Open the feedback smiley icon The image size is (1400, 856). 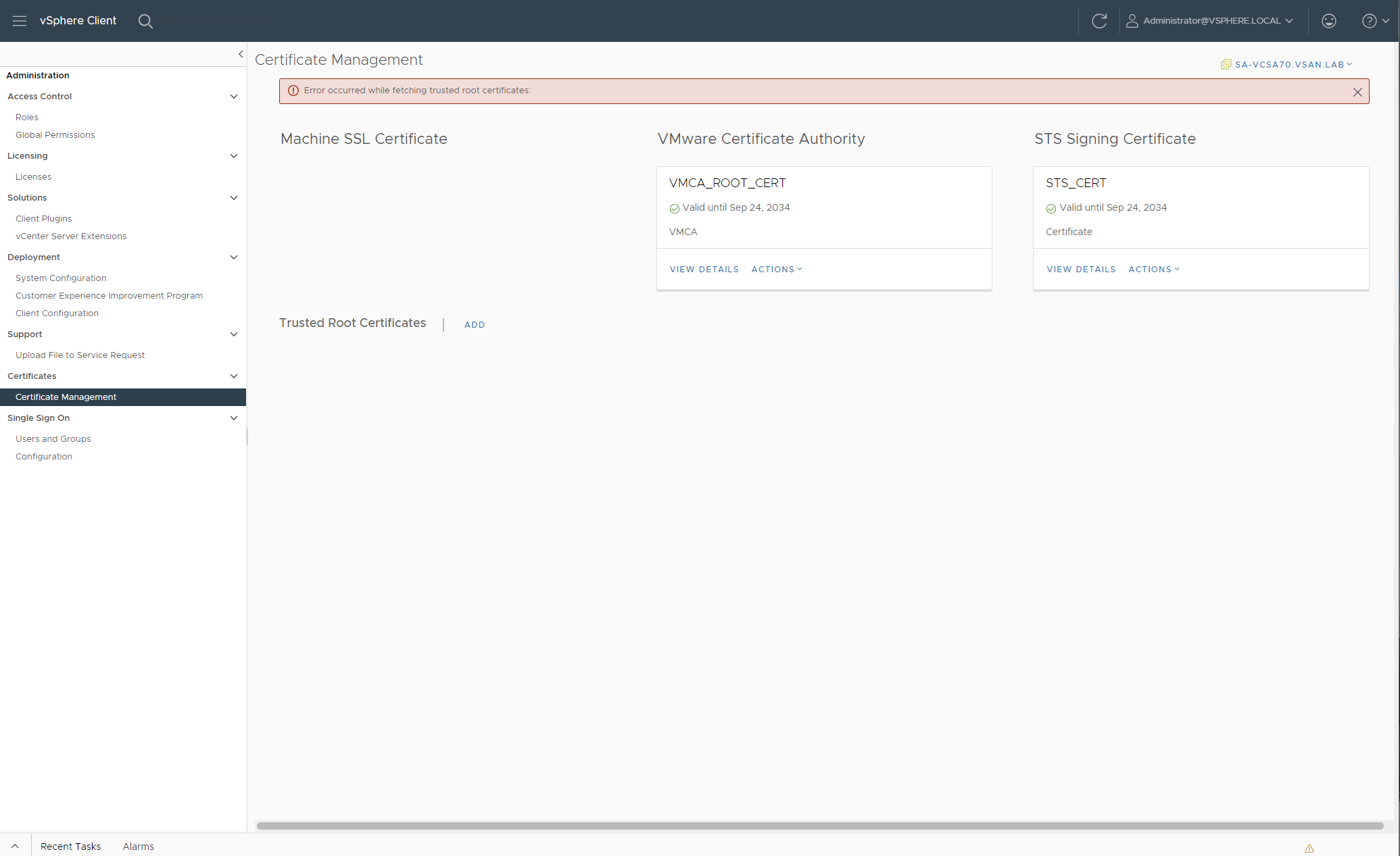click(x=1329, y=21)
